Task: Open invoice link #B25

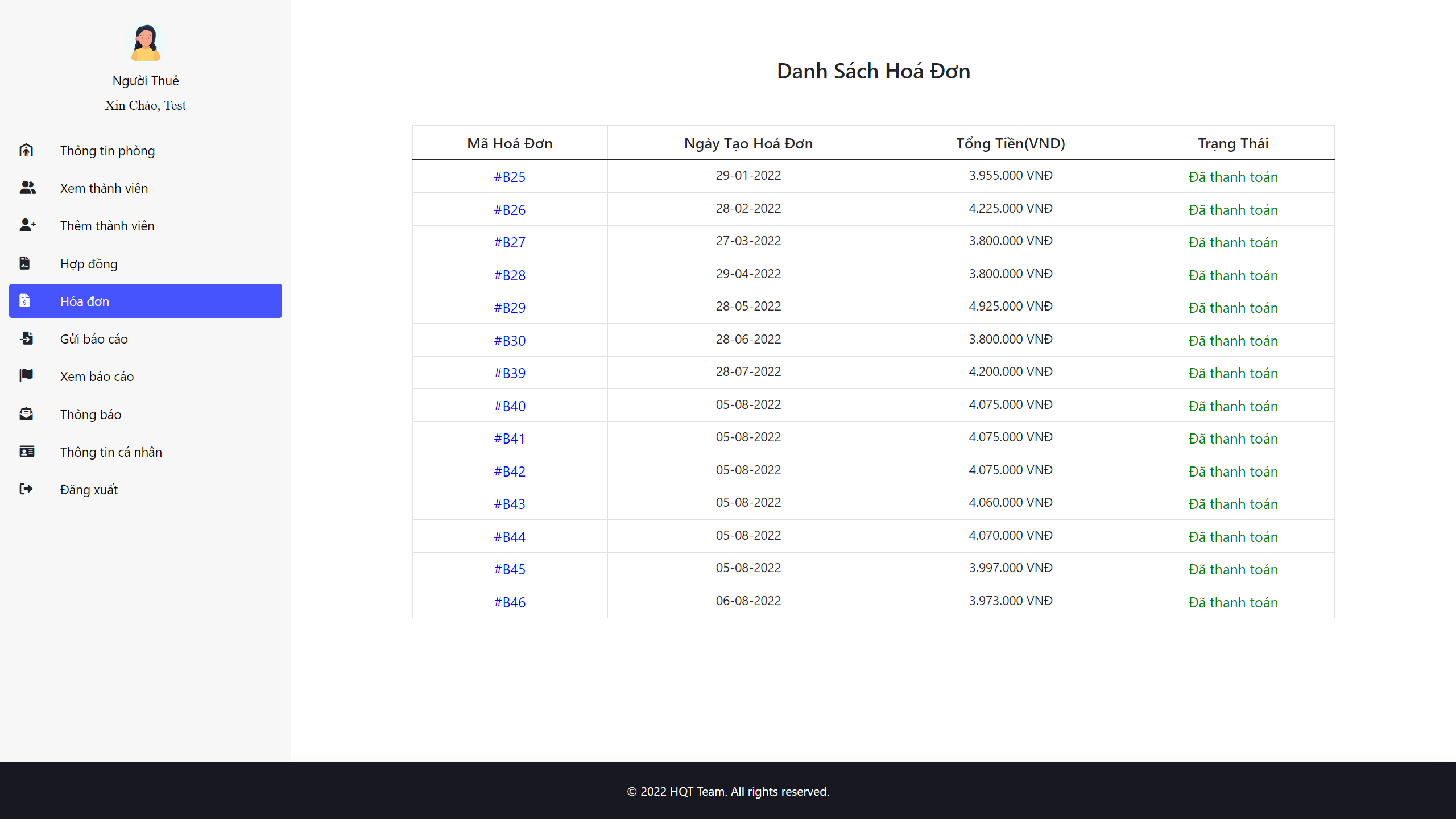Action: pyautogui.click(x=510, y=177)
